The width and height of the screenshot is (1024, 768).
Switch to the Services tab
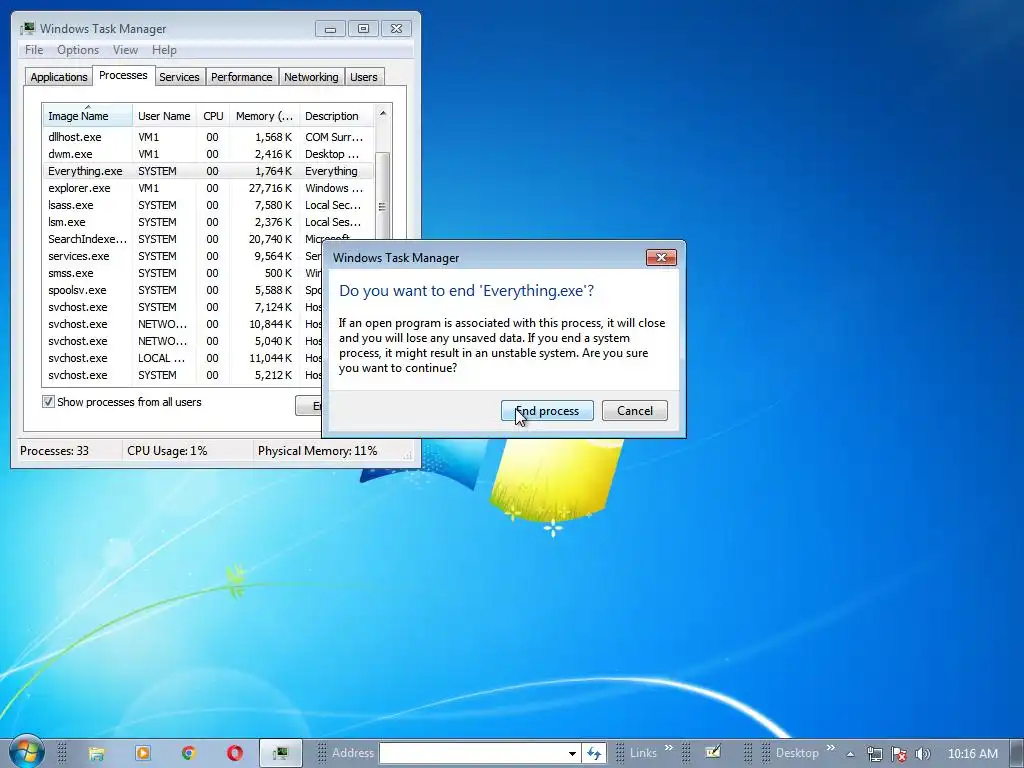pos(179,77)
